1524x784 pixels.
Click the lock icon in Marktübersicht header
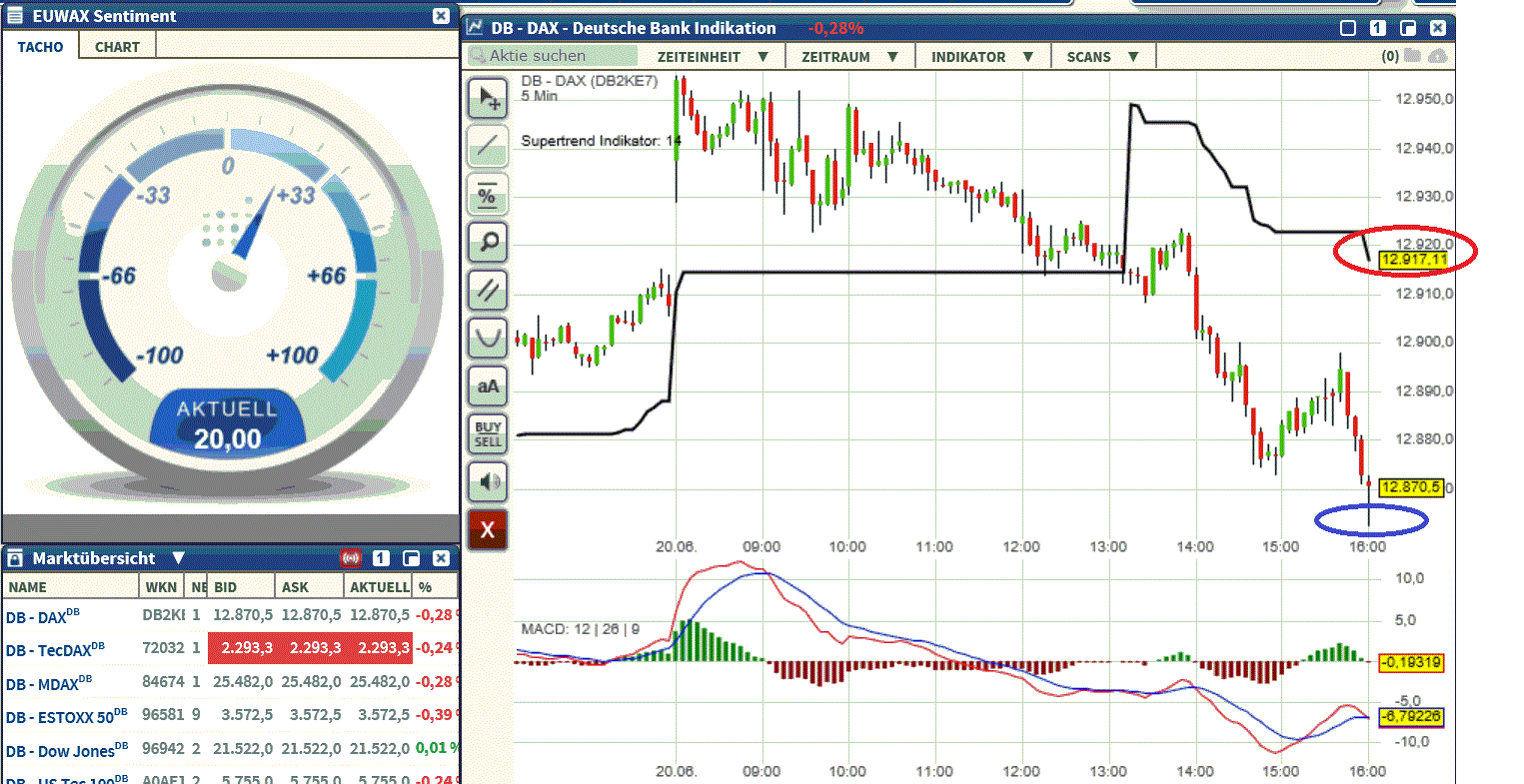pyautogui.click(x=15, y=558)
